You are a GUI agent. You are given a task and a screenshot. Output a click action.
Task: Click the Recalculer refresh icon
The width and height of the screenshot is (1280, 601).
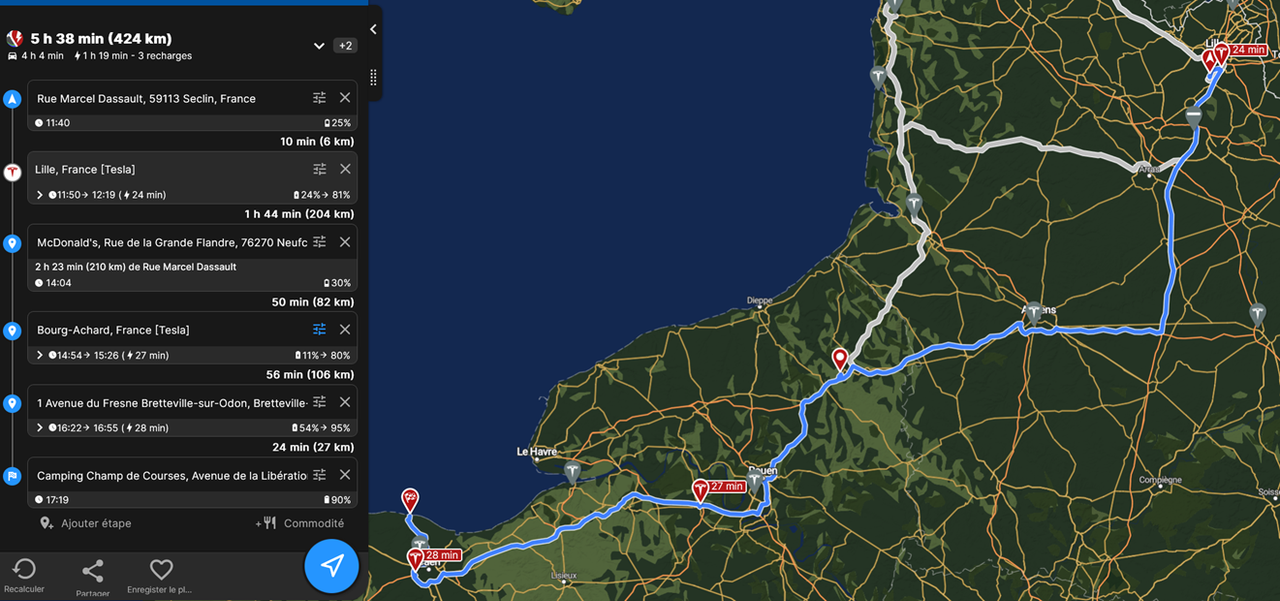pos(23,570)
